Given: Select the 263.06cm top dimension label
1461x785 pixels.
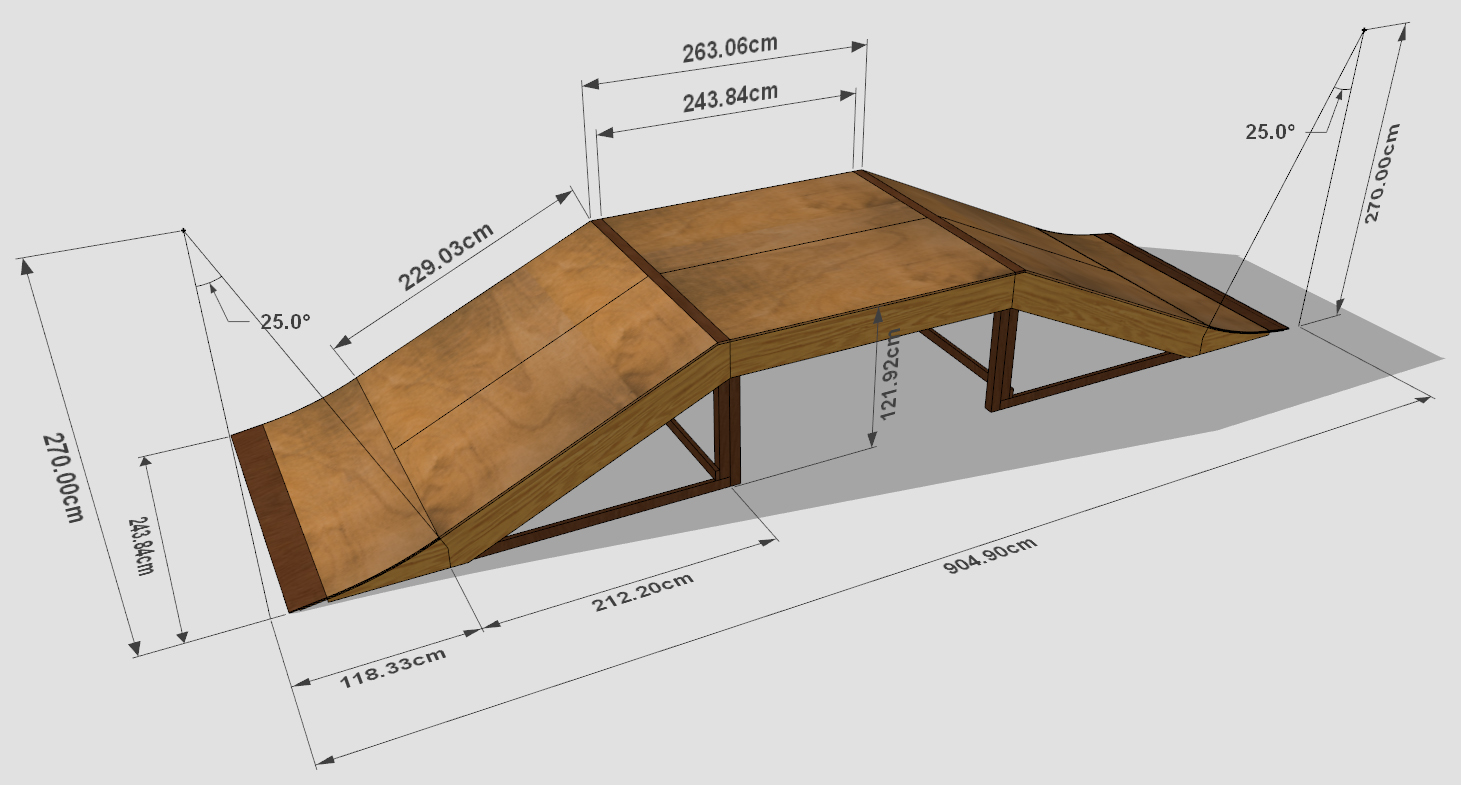Looking at the screenshot, I should tap(730, 45).
